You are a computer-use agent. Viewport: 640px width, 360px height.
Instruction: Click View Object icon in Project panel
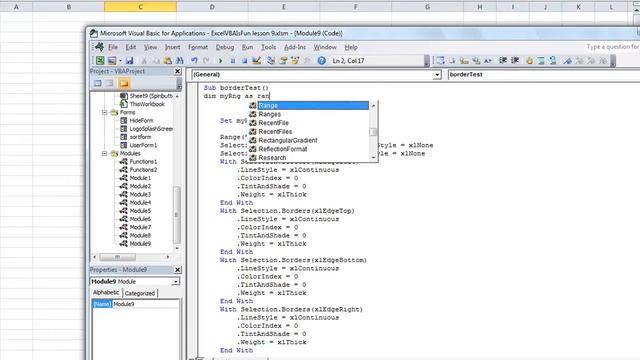109,83
